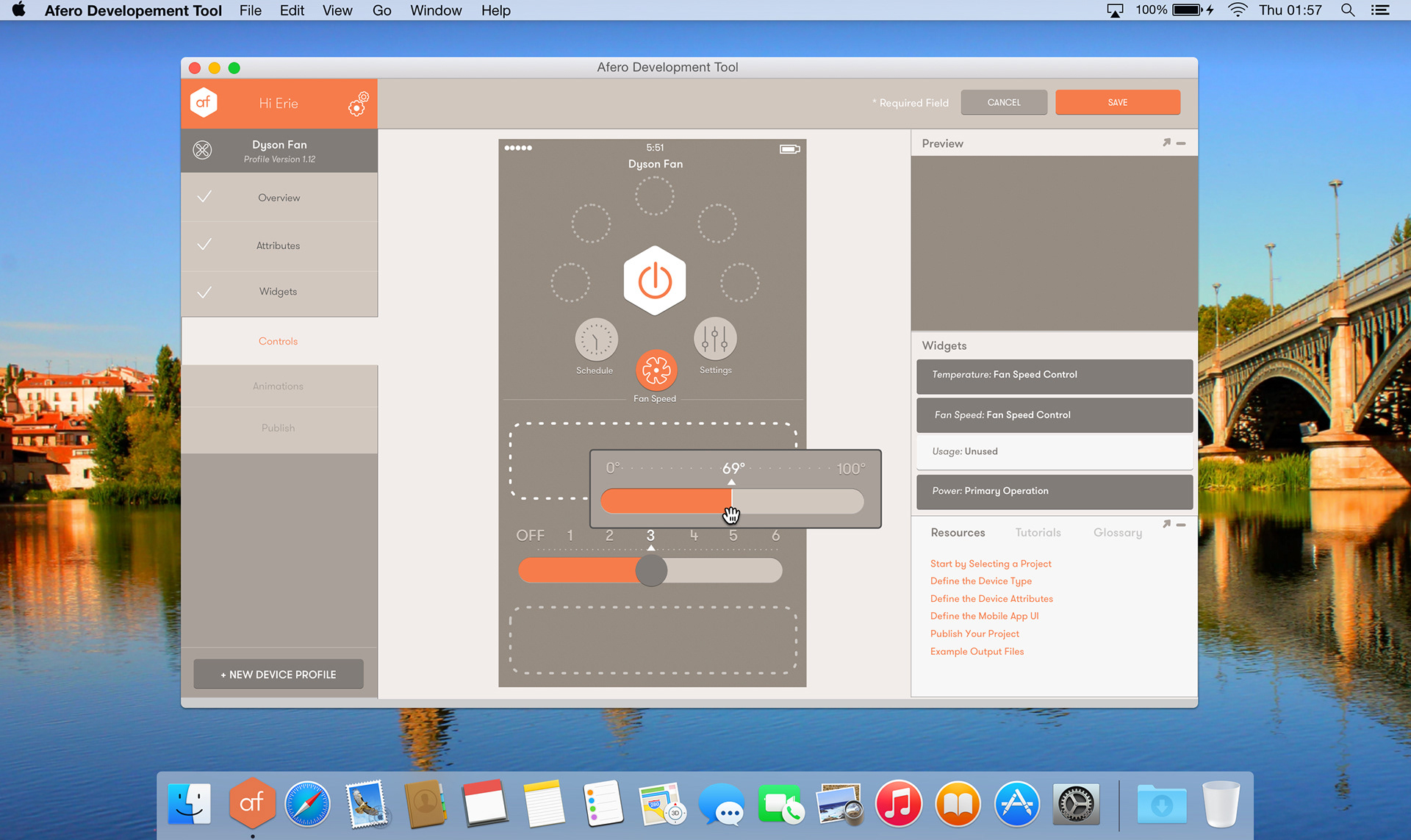This screenshot has width=1411, height=840.
Task: Open Publish Your Project link
Action: 974,633
